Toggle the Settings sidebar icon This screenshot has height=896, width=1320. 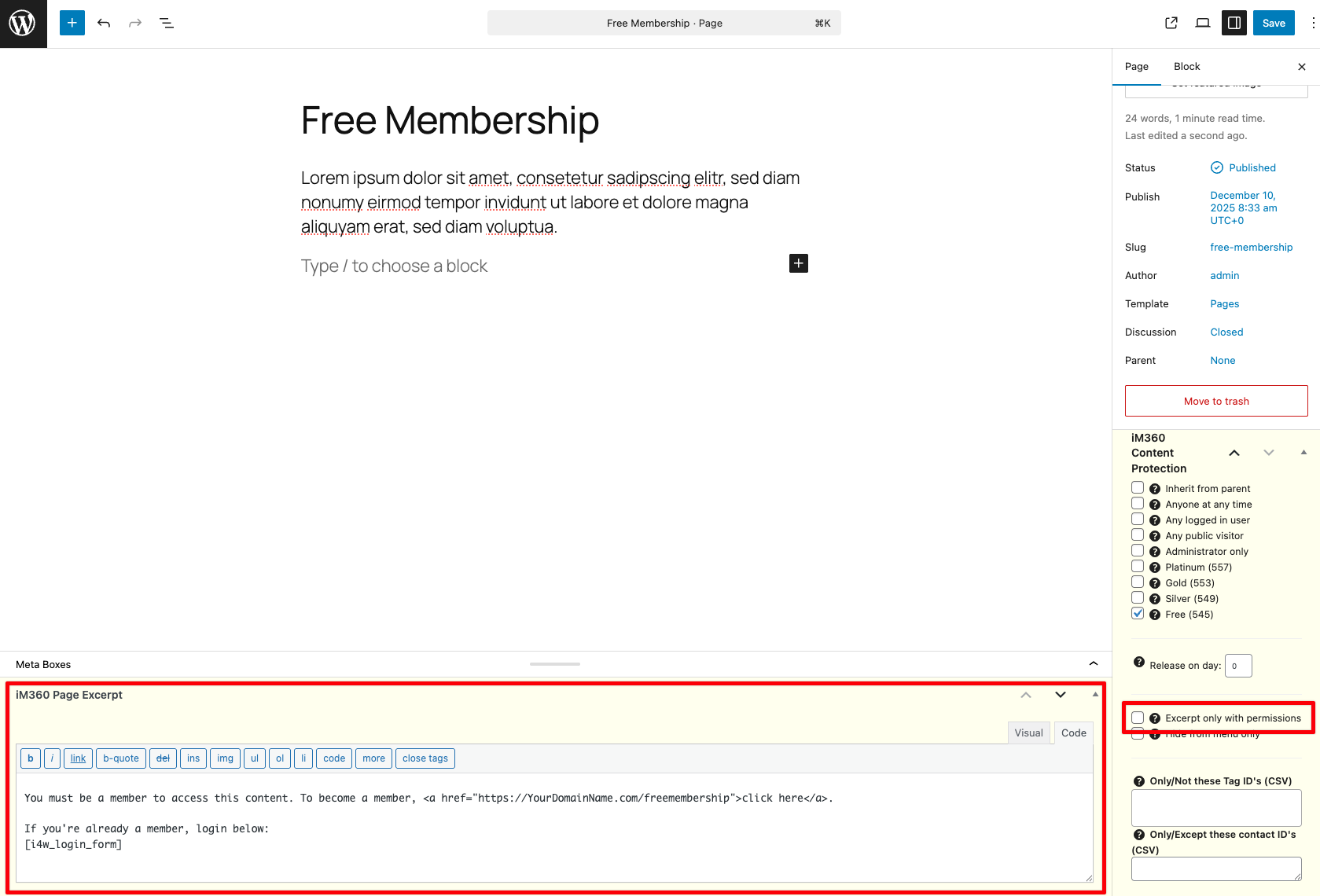click(x=1234, y=23)
